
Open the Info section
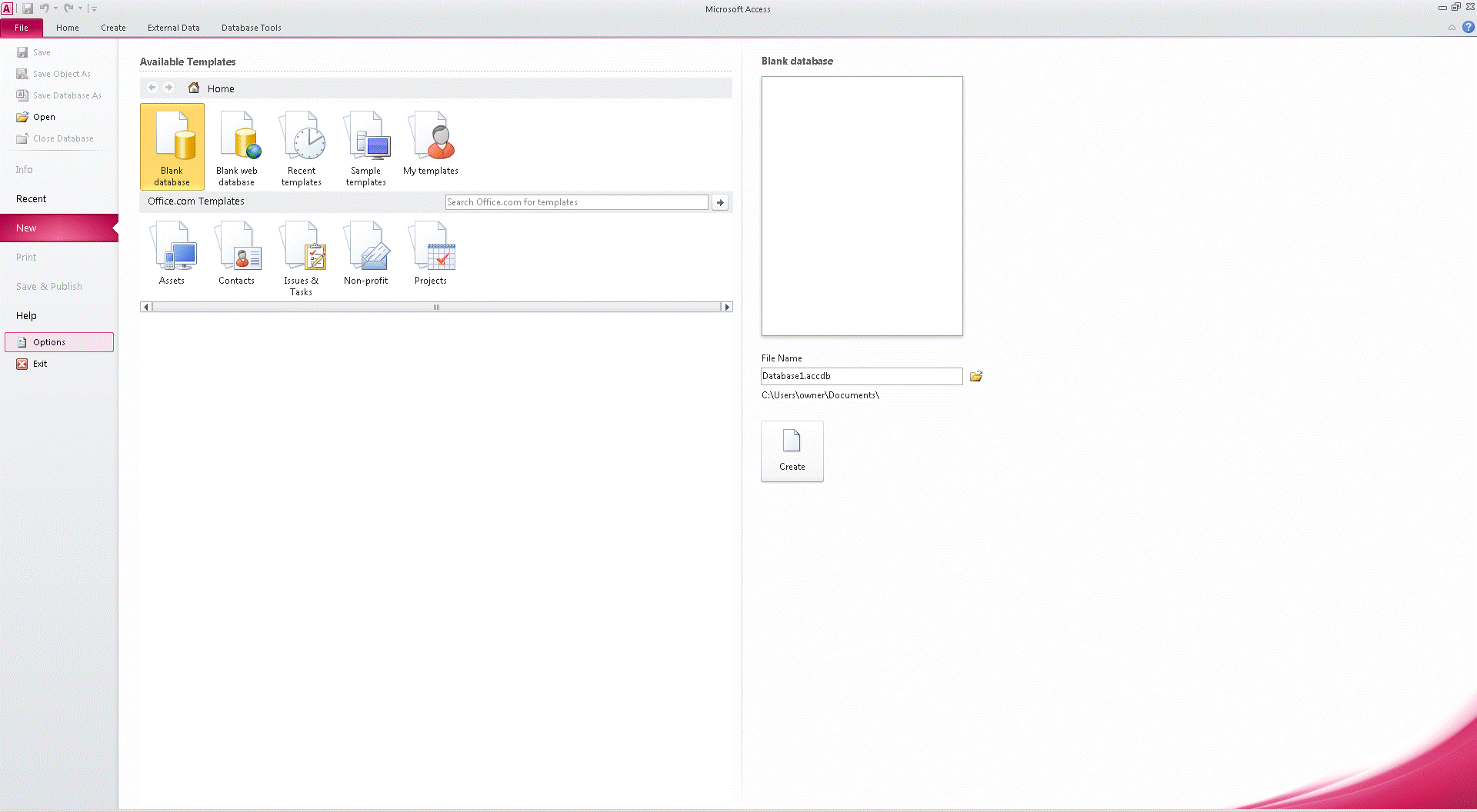[59, 169]
